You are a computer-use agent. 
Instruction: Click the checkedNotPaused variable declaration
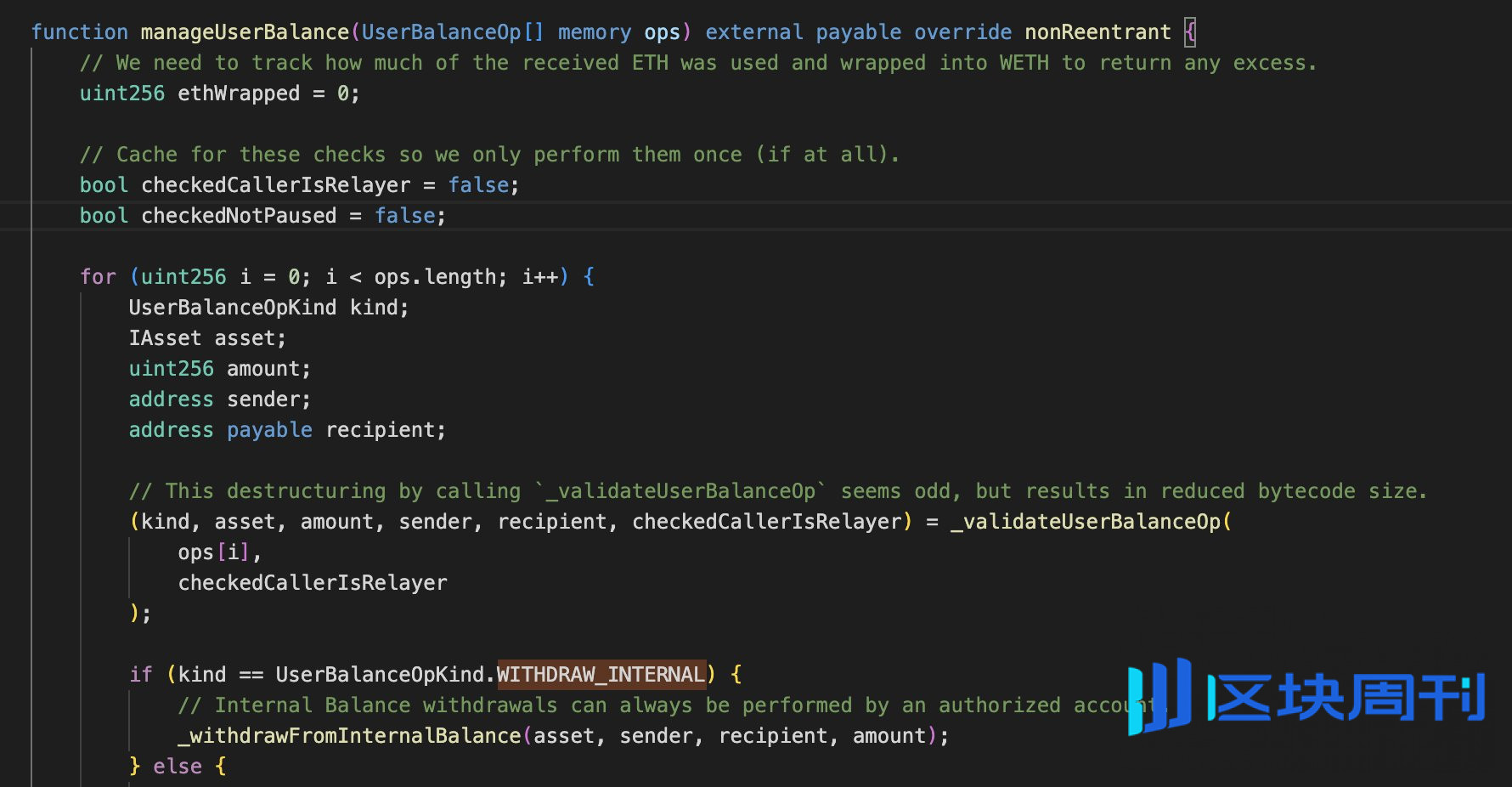point(238,216)
